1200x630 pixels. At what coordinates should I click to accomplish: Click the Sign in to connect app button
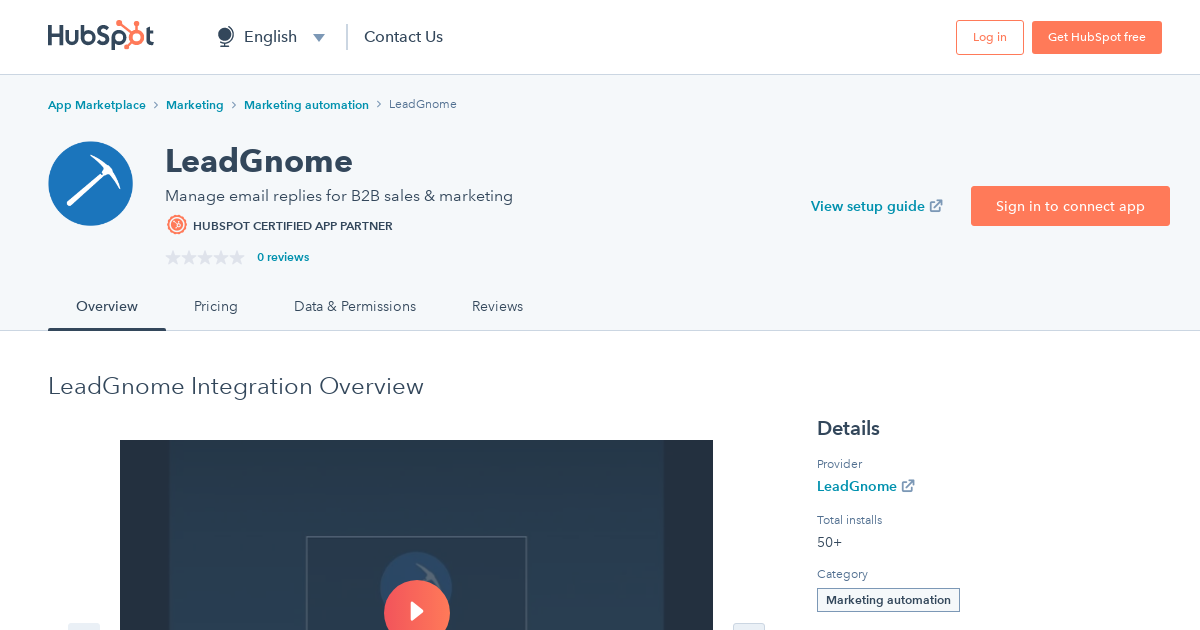click(x=1070, y=206)
